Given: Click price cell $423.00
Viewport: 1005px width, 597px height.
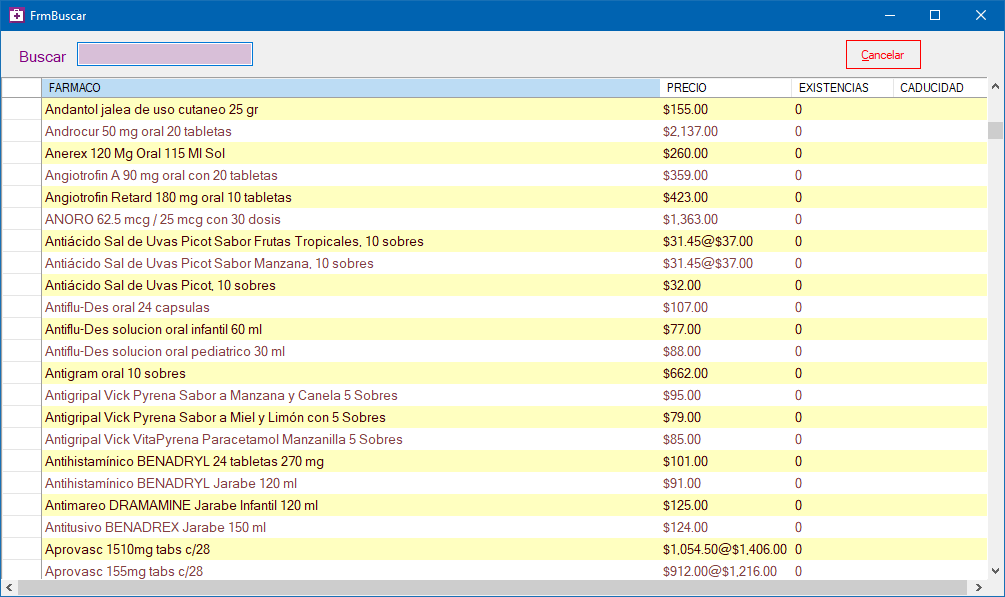Looking at the screenshot, I should tap(726, 198).
